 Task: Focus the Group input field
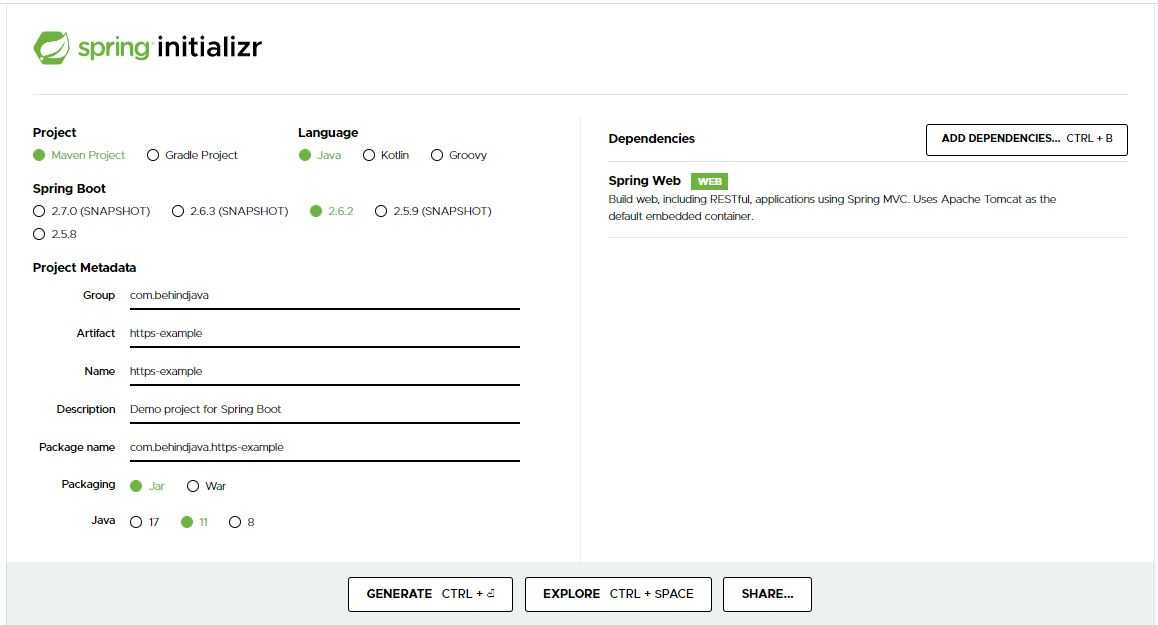[x=325, y=296]
